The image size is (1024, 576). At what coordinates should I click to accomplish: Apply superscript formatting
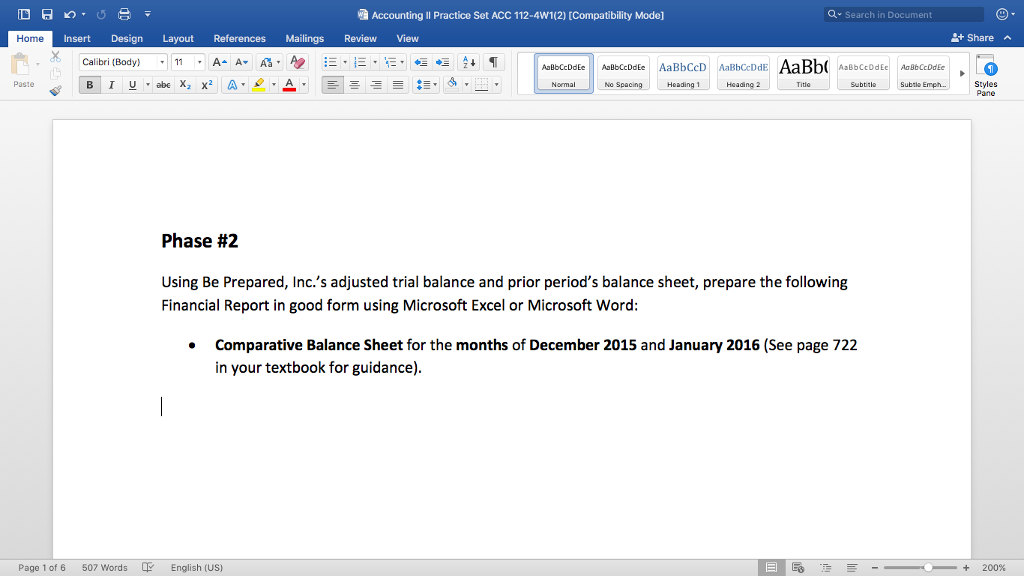click(x=205, y=84)
